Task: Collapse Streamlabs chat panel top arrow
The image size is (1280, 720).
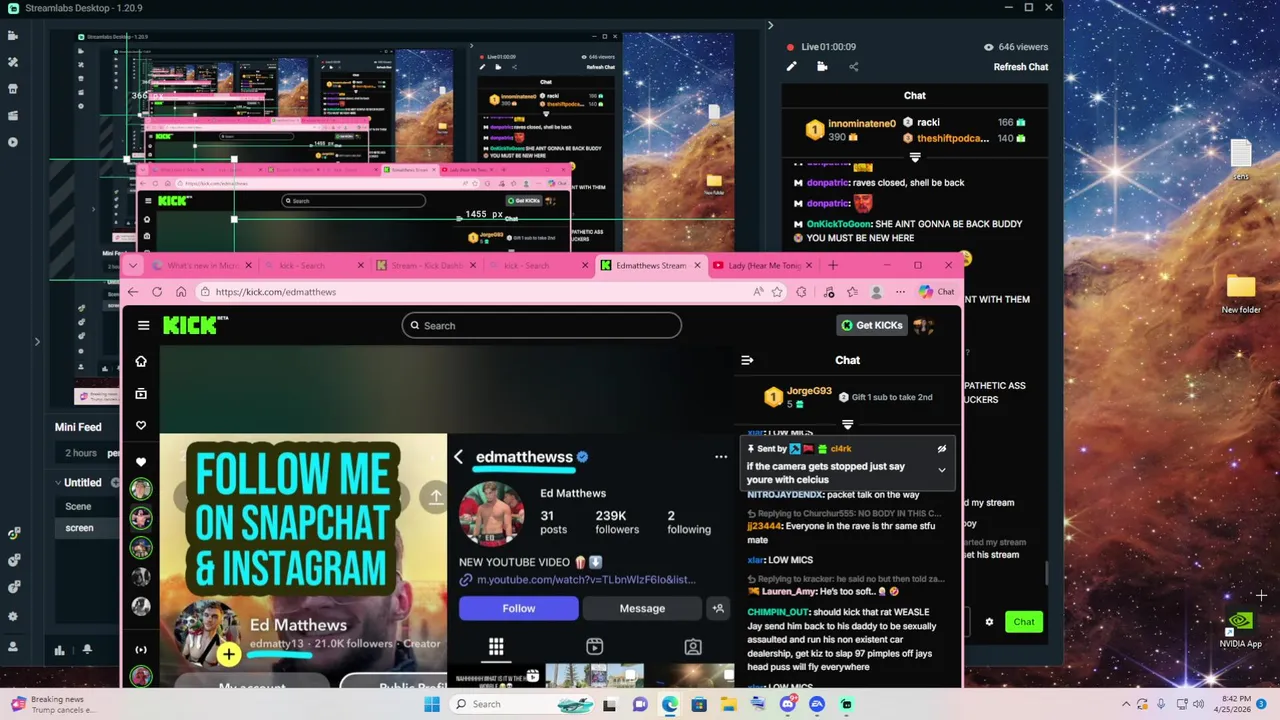Action: tap(770, 26)
